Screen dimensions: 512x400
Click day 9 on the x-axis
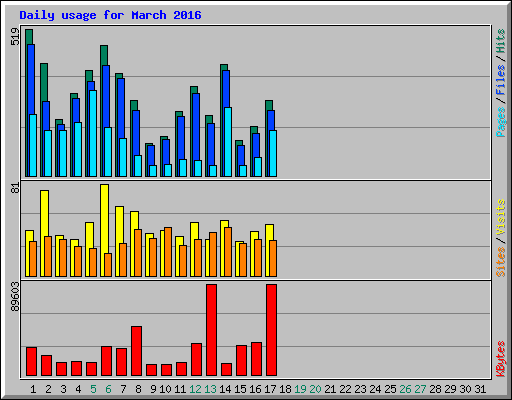[x=153, y=389]
